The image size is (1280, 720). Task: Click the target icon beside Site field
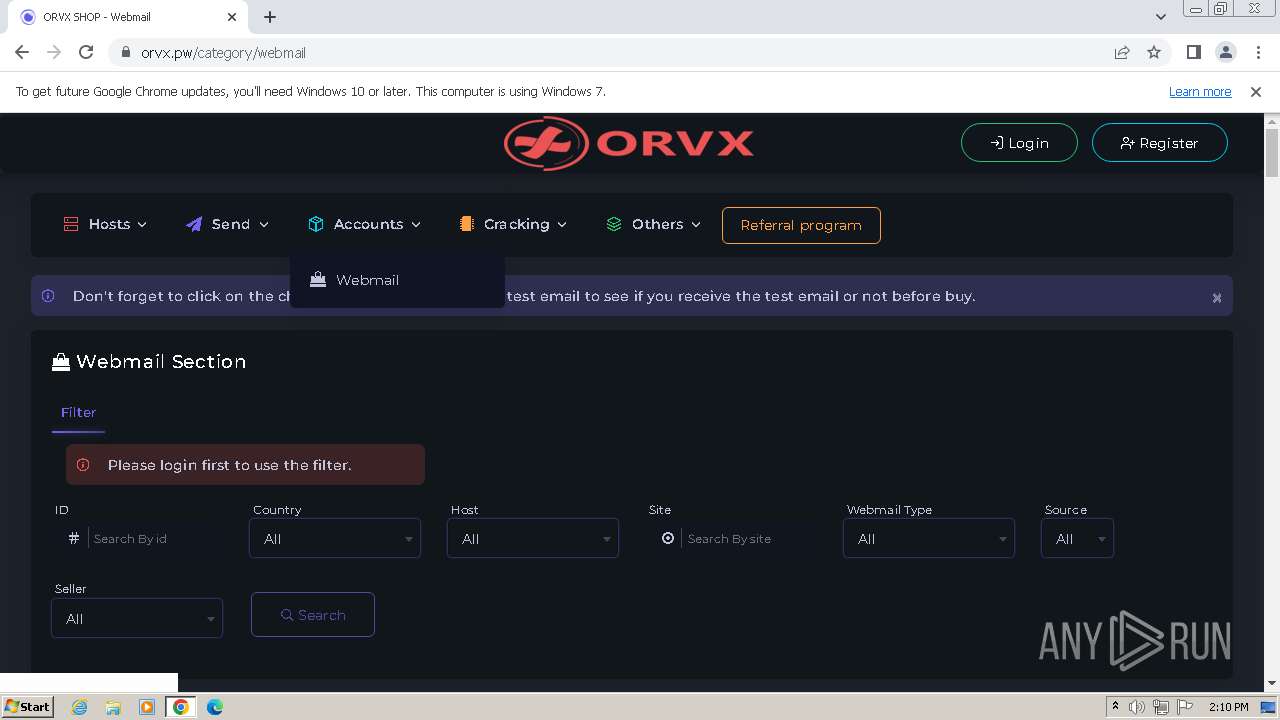pyautogui.click(x=668, y=538)
